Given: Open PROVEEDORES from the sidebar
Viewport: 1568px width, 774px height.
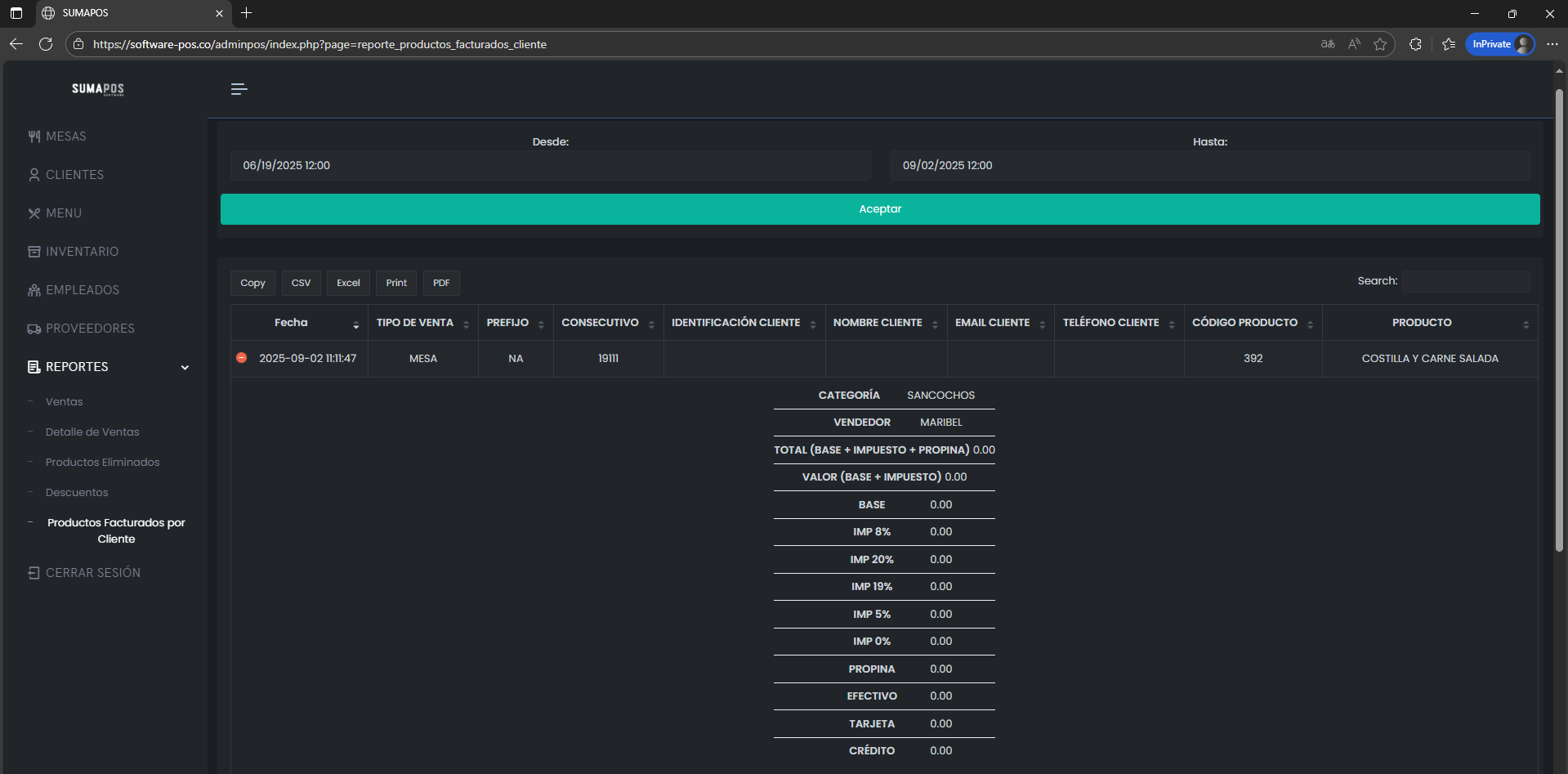Looking at the screenshot, I should coord(90,329).
